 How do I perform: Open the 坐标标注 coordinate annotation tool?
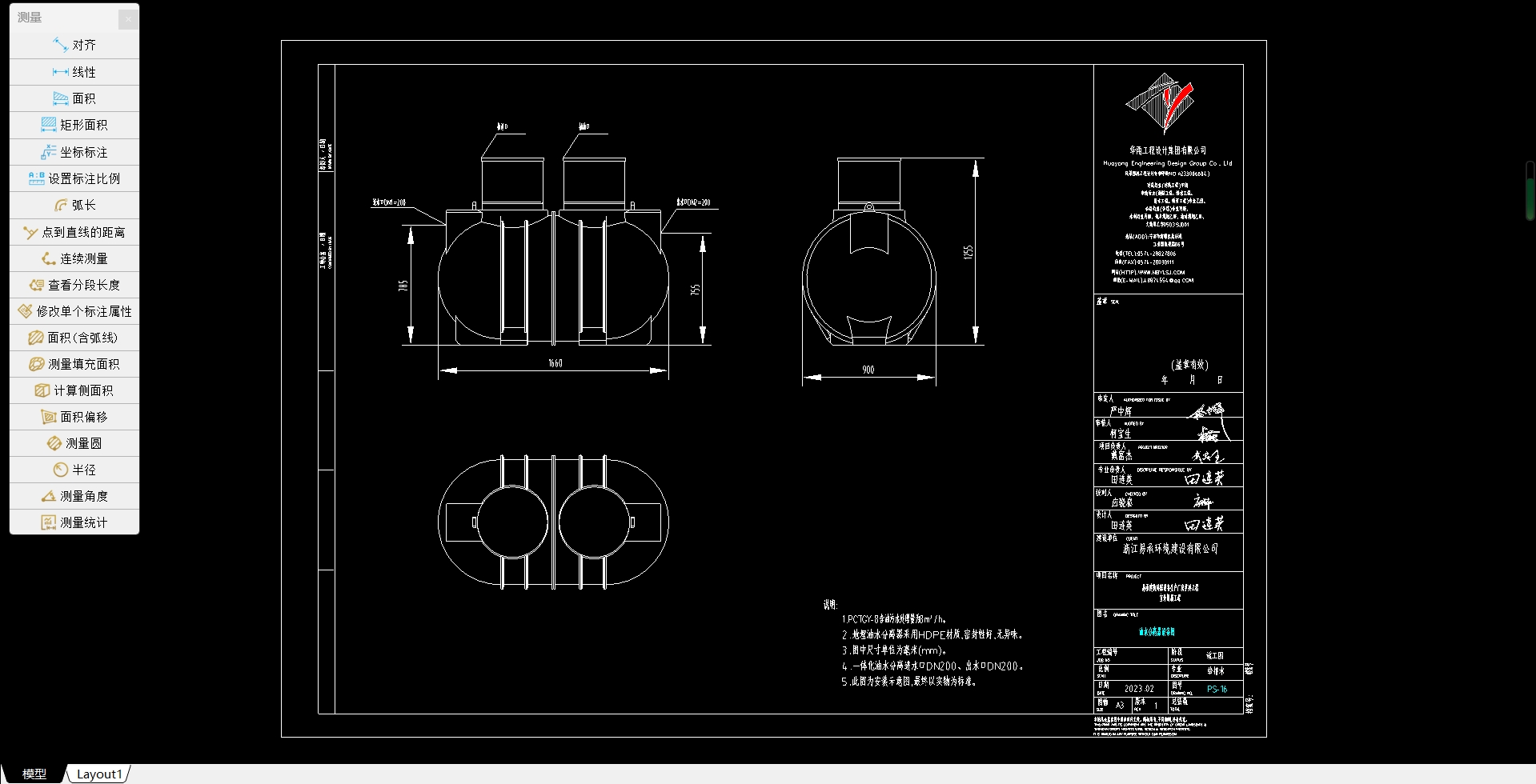tap(74, 152)
